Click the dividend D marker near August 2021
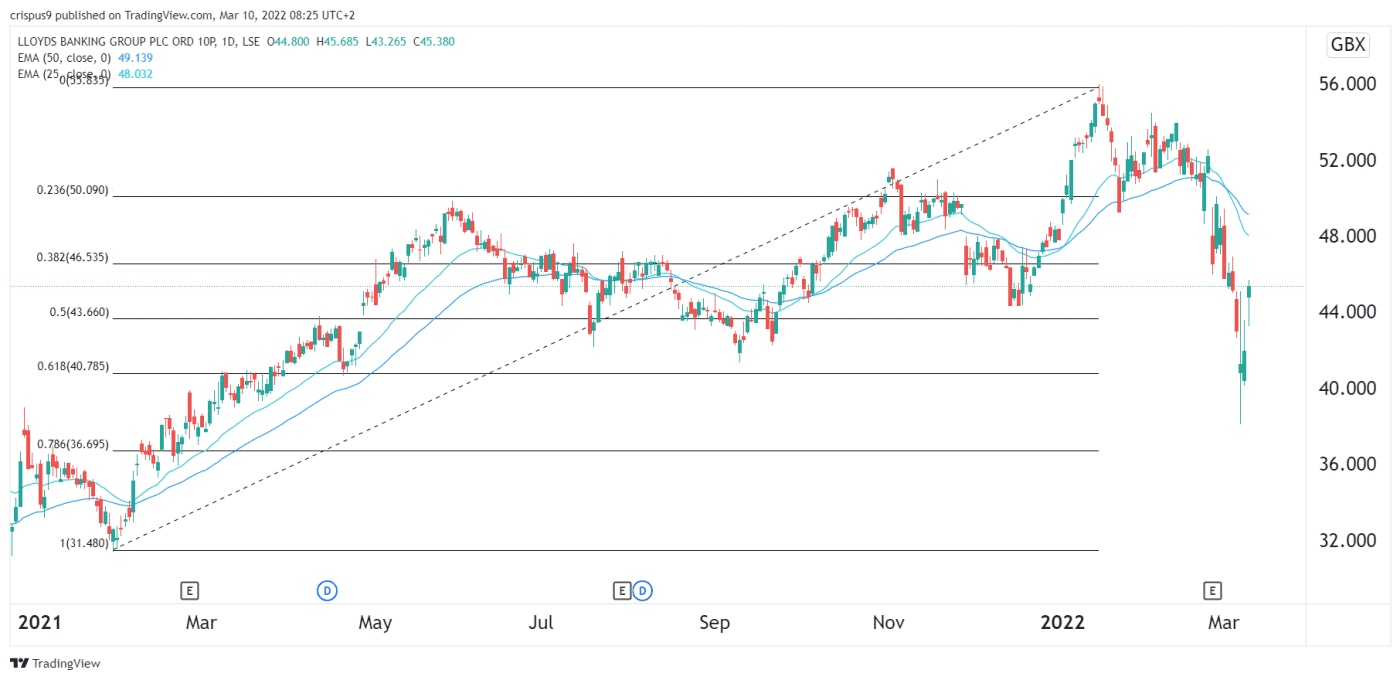 (x=643, y=590)
